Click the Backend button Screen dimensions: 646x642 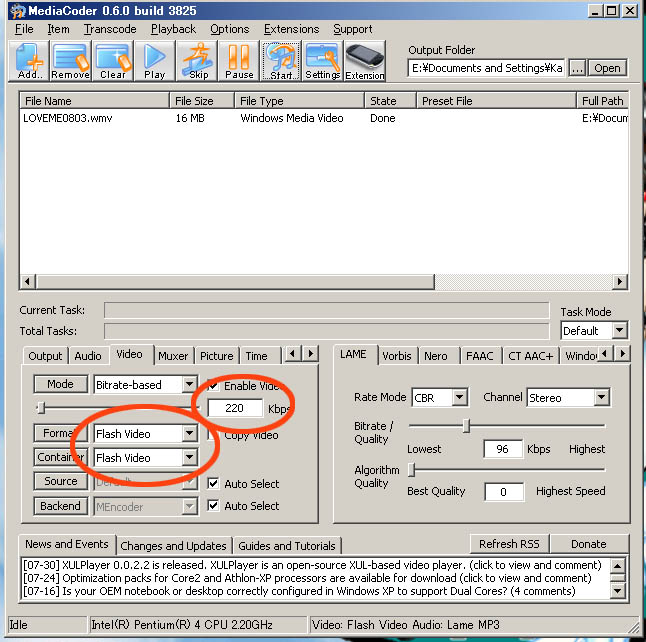point(61,506)
